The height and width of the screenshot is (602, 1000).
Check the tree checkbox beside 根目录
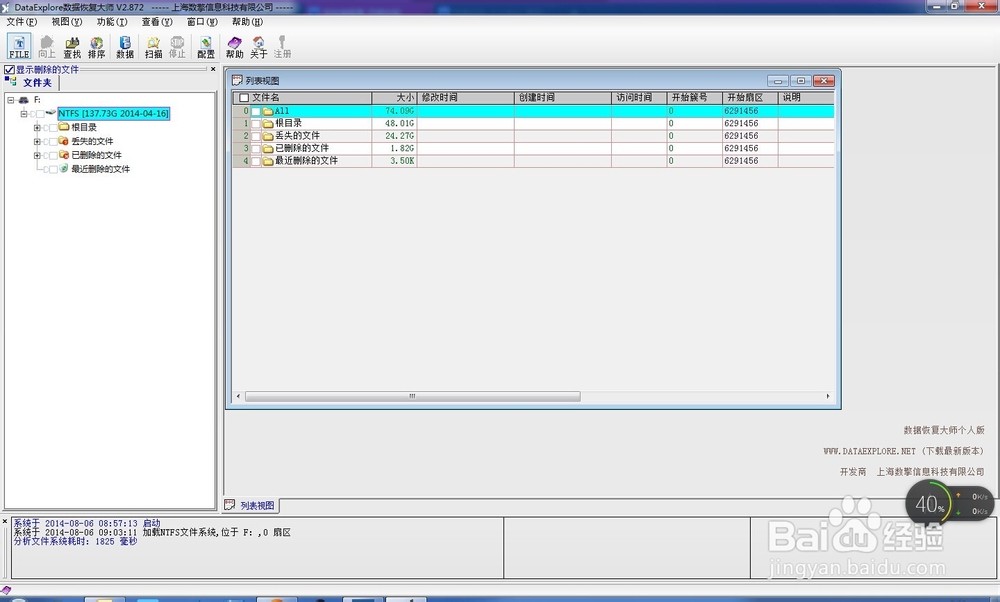53,128
